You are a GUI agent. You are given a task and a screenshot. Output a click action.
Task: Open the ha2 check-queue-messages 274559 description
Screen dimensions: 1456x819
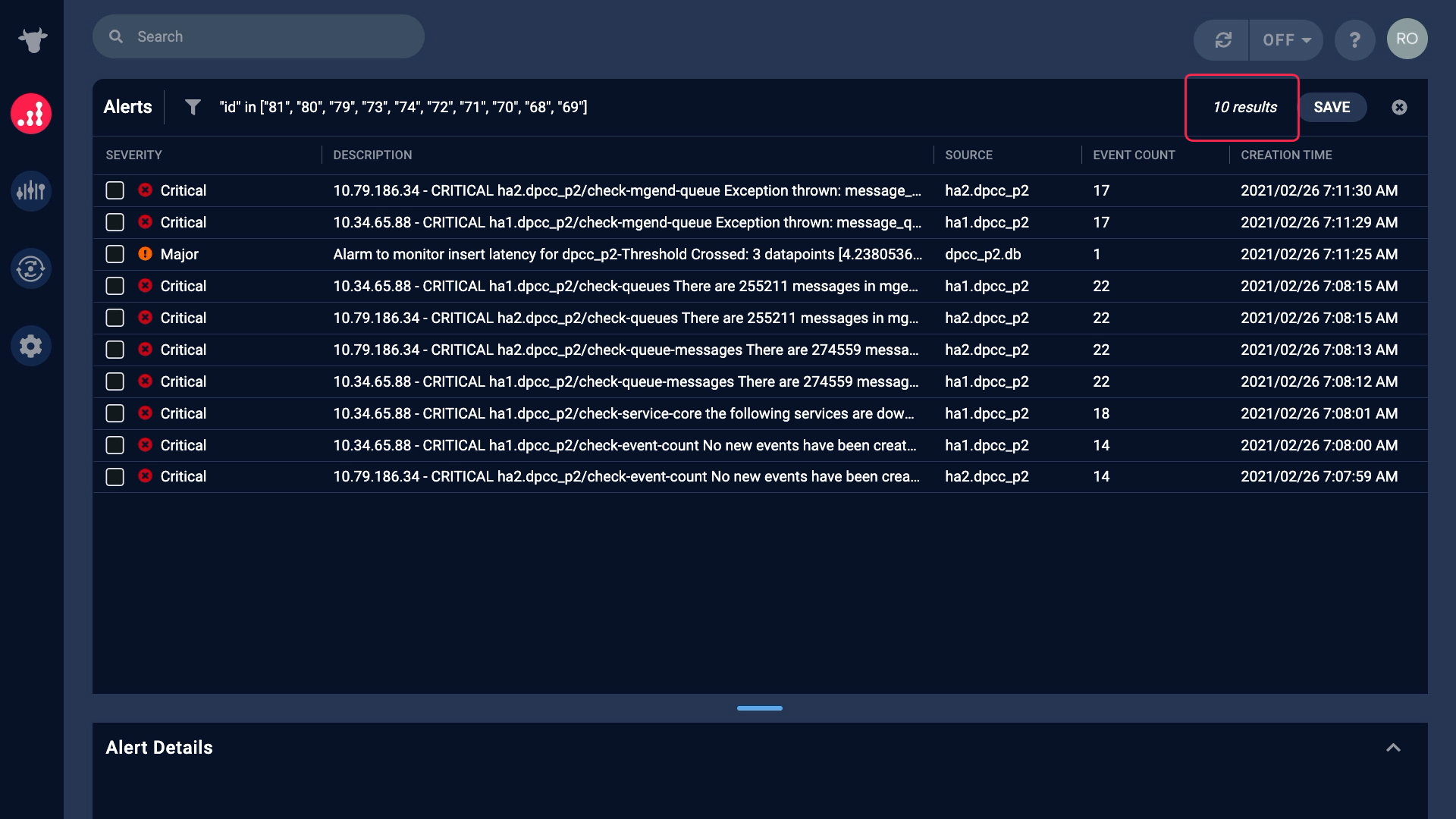(626, 350)
